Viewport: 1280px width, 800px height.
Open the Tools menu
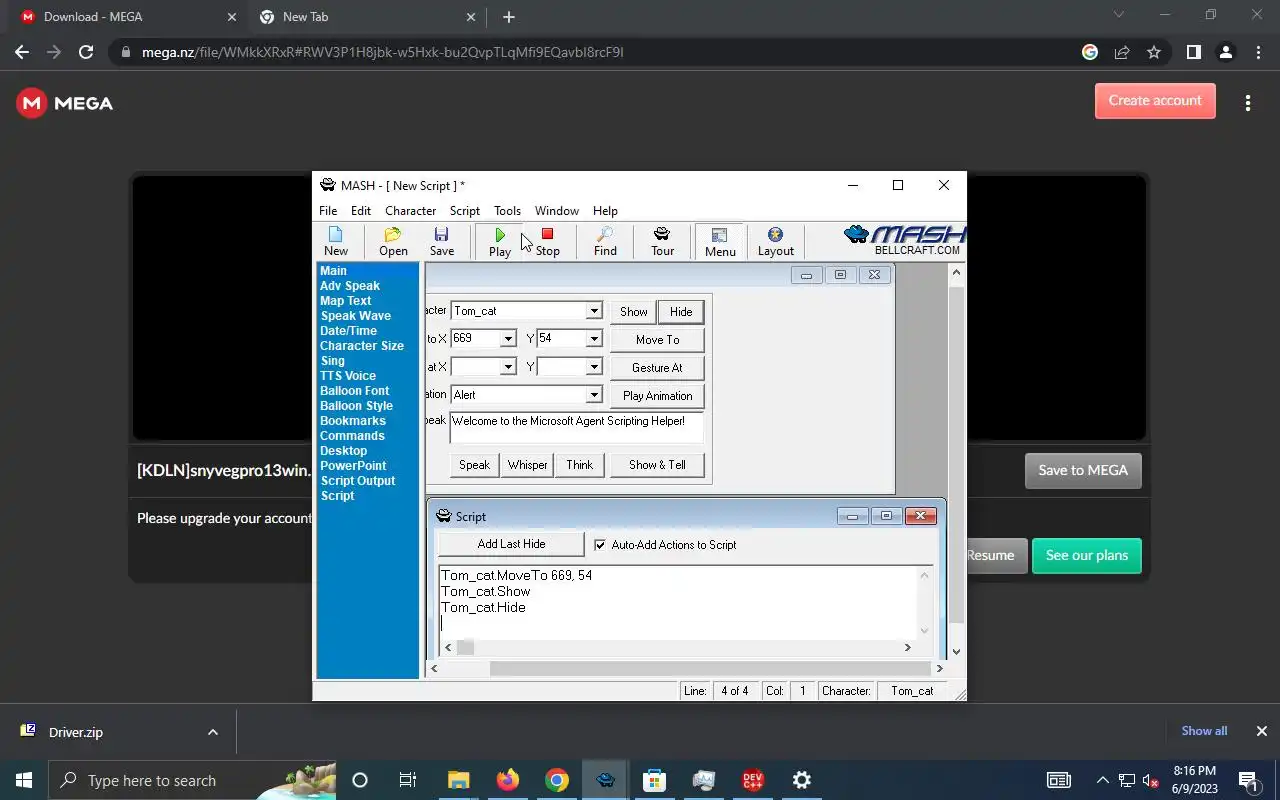[x=507, y=211]
